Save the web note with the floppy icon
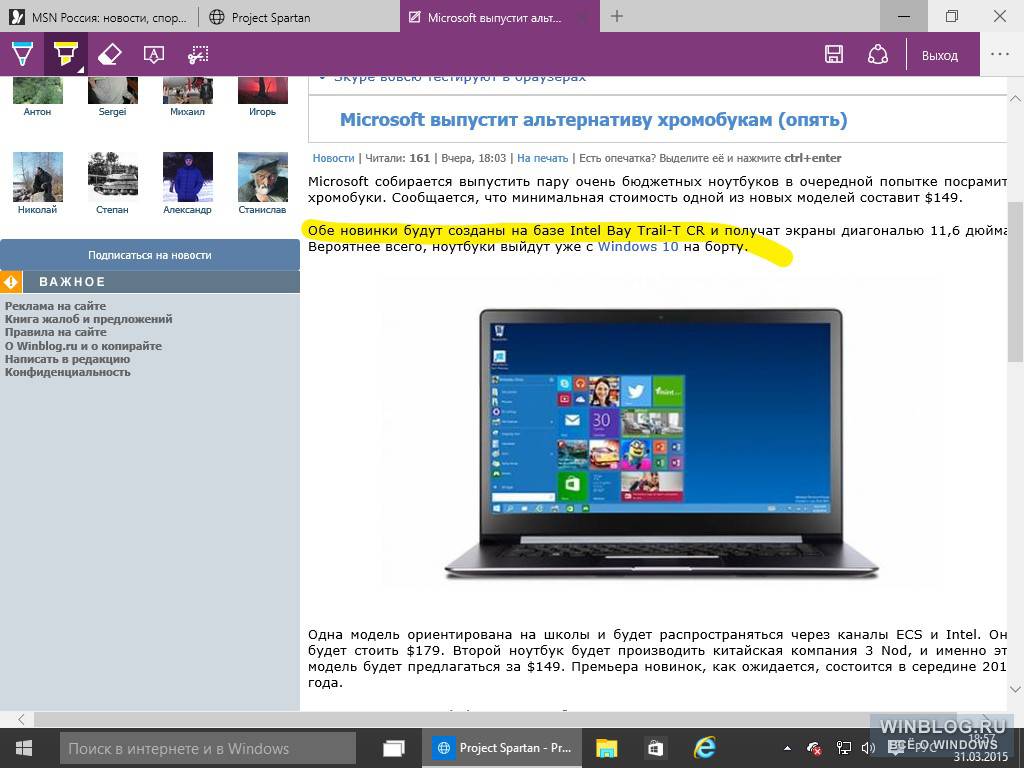Screen dimensions: 1024x768 pos(834,54)
